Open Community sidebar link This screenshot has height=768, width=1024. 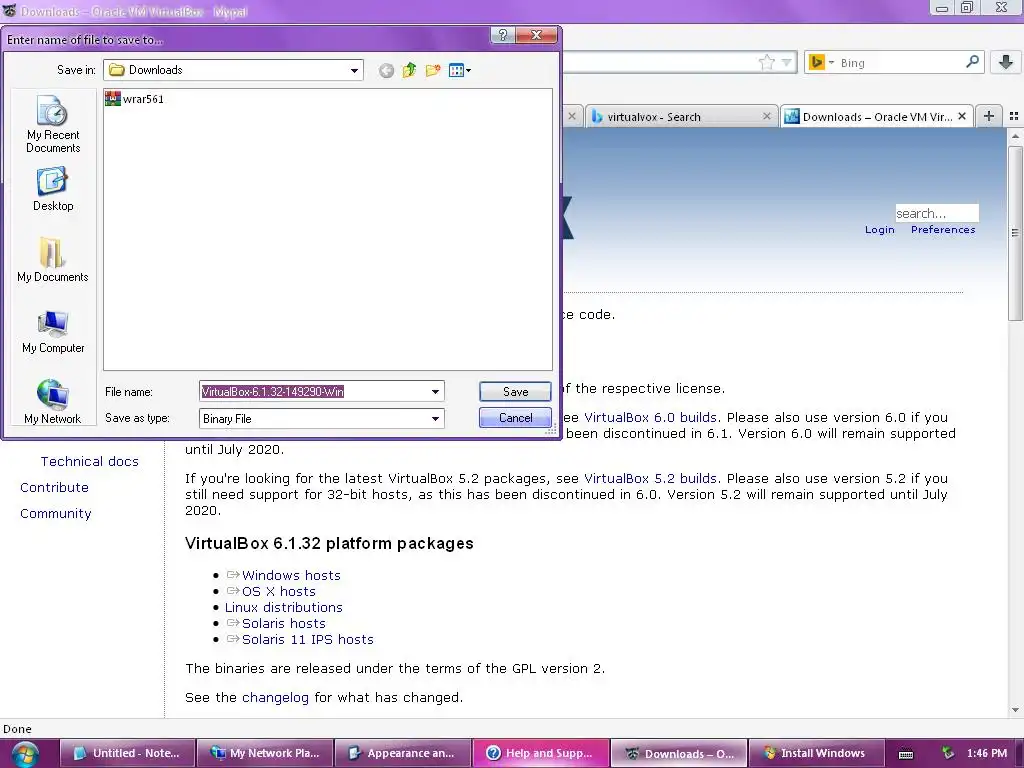tap(56, 513)
